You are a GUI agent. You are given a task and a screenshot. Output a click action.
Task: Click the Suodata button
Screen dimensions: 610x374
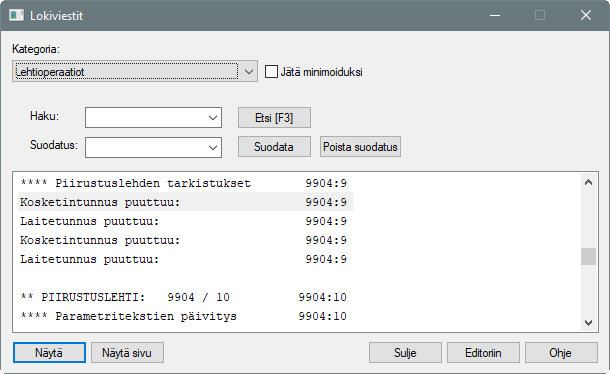tap(274, 147)
